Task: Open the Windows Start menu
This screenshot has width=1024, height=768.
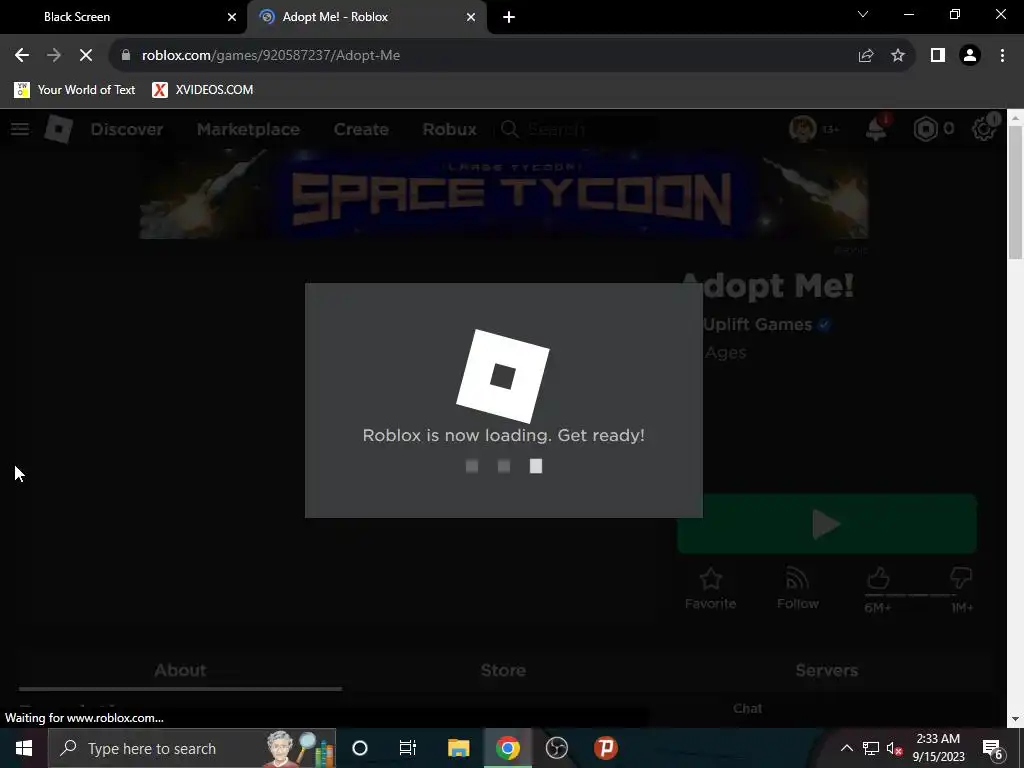Action: click(x=24, y=748)
